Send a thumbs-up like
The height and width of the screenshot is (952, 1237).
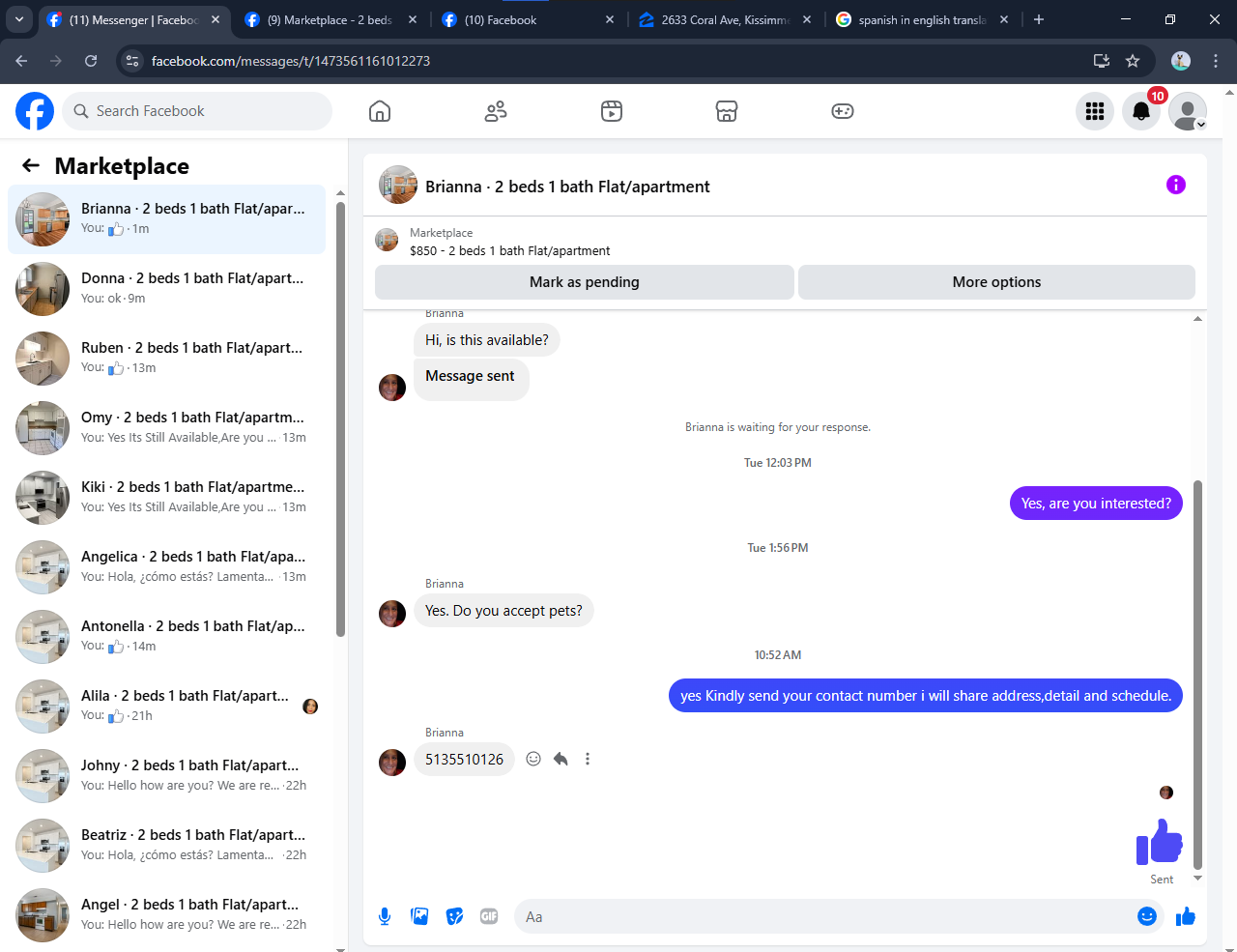1186,916
